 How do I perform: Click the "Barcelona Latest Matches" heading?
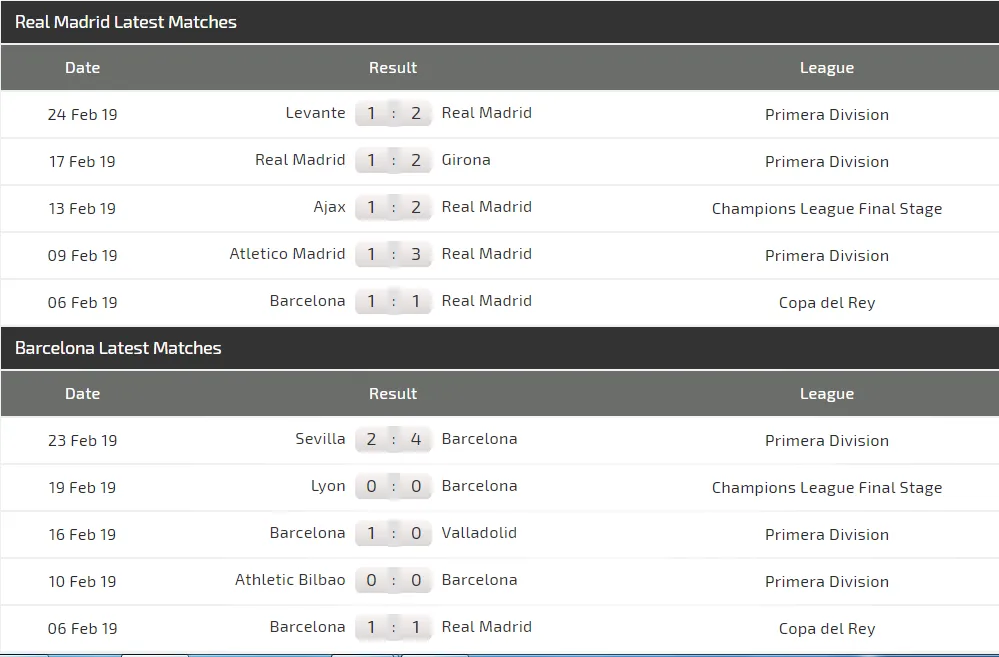(118, 348)
